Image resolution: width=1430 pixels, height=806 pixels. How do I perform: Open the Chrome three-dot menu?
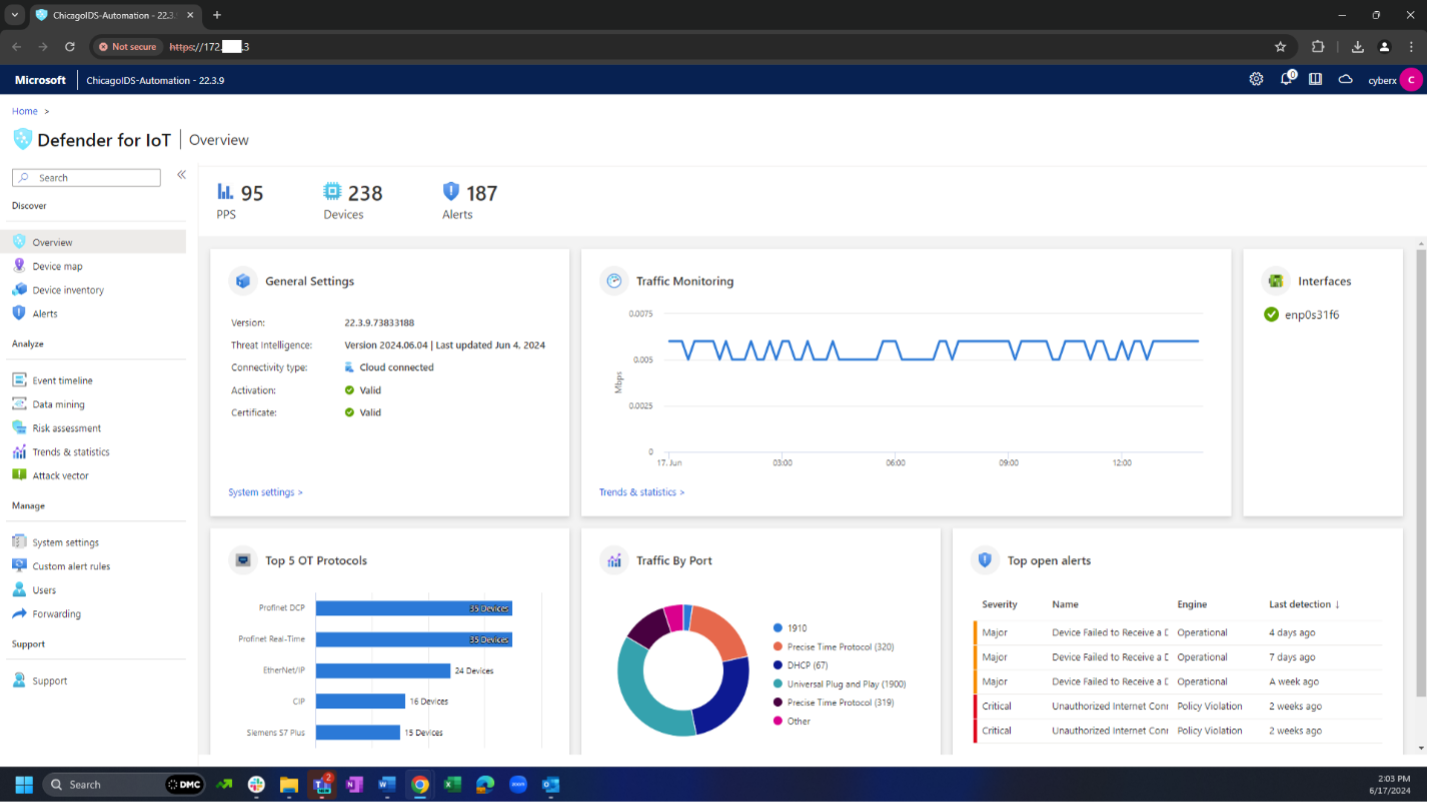(1411, 47)
